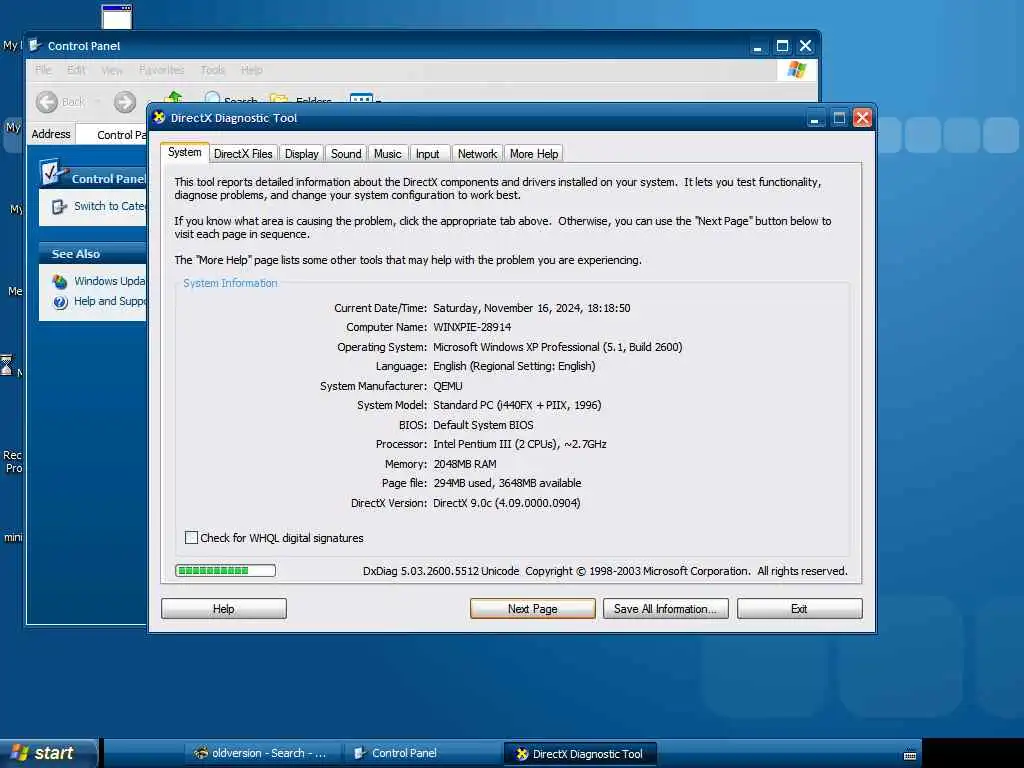Viewport: 1024px width, 768px height.
Task: Click the Exit button
Action: point(799,609)
